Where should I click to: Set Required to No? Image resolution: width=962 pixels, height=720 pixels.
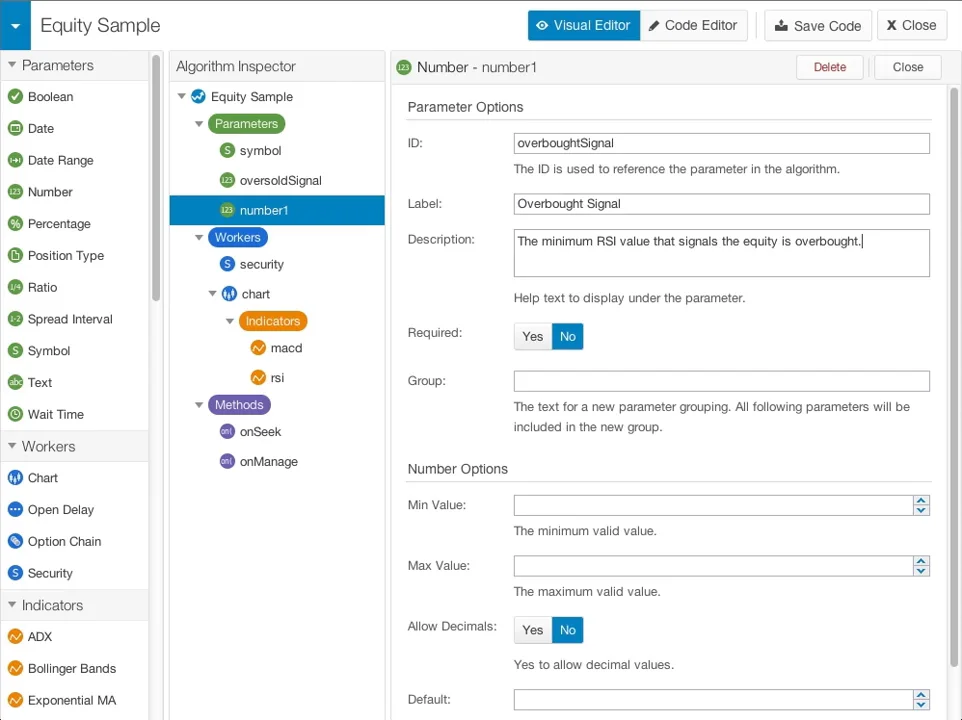pos(568,336)
